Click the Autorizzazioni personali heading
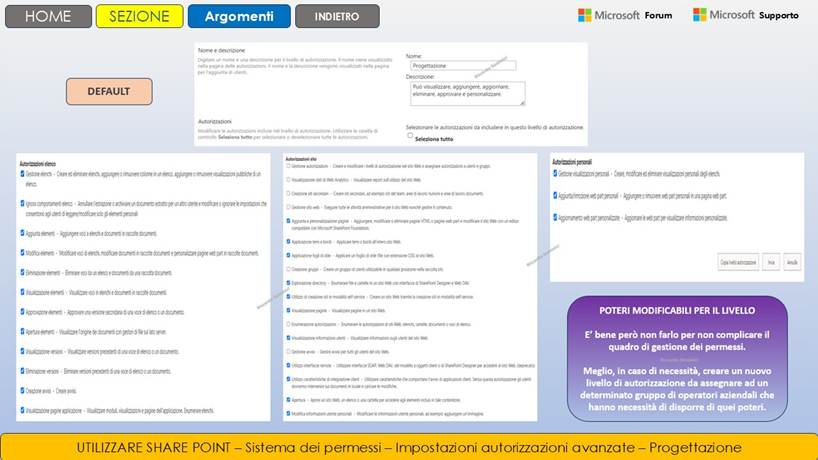The height and width of the screenshot is (460, 818). (x=572, y=162)
